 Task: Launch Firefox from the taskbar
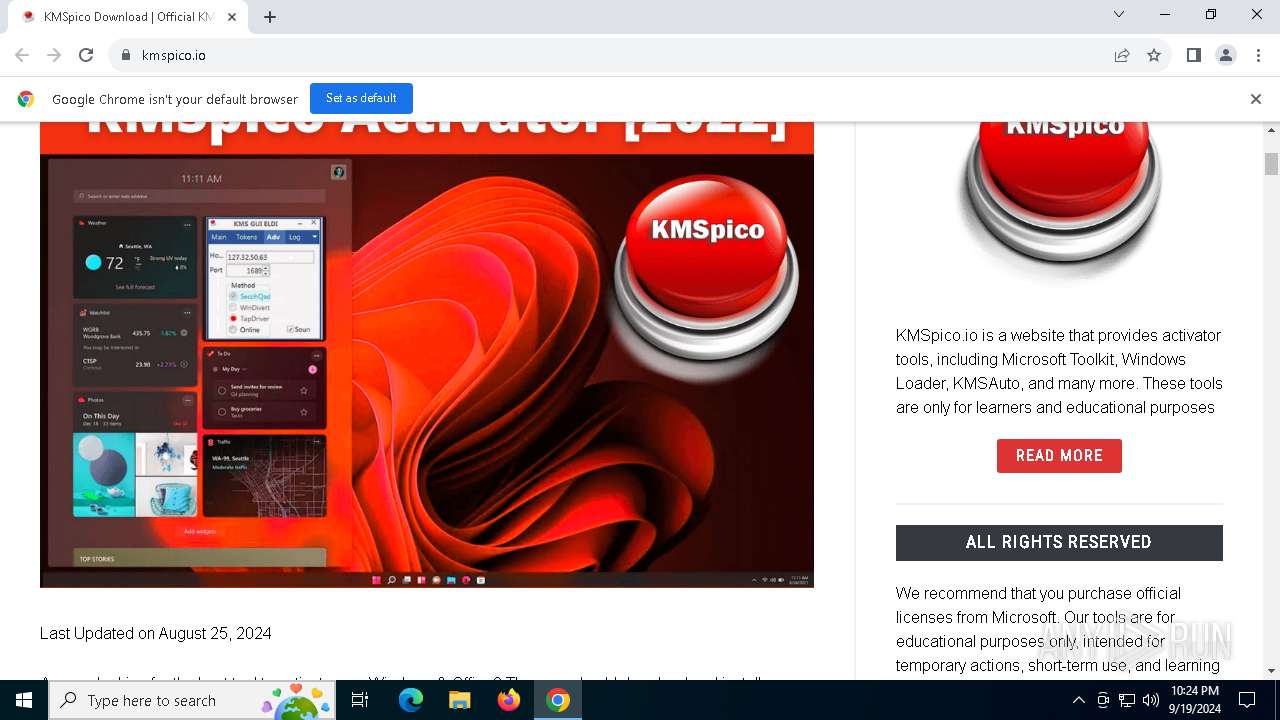[509, 700]
